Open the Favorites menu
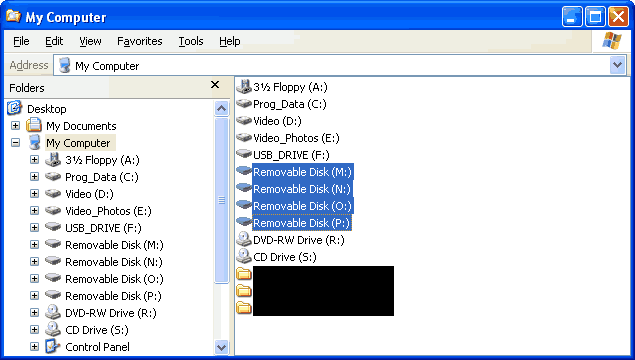Screen dimensions: 635x360 click(139, 41)
